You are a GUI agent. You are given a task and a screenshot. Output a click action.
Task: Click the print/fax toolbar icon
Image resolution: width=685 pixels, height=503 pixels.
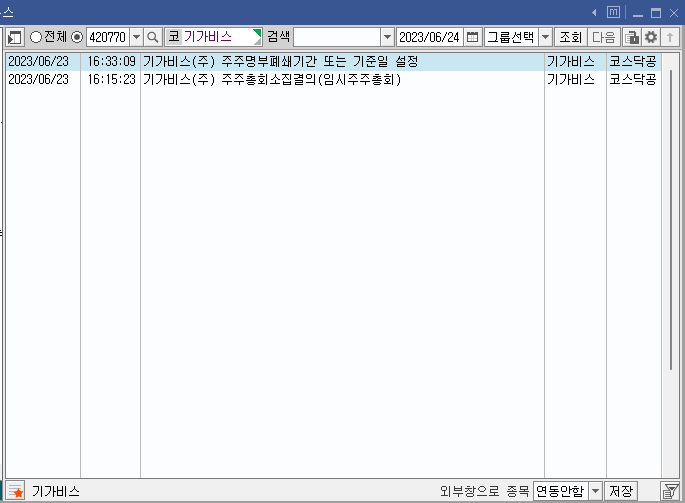631,37
